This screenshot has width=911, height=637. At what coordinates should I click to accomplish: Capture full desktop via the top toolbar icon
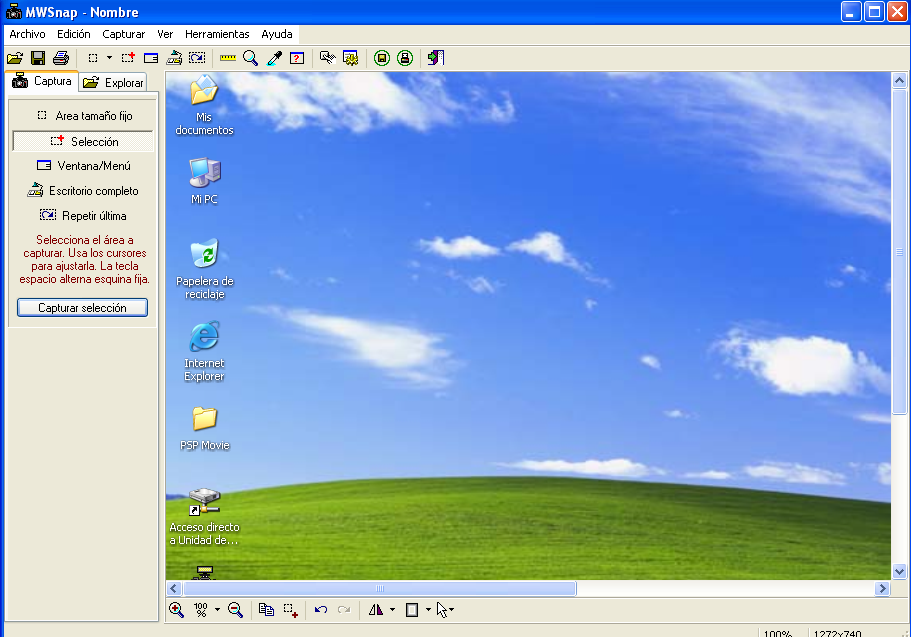click(x=174, y=58)
